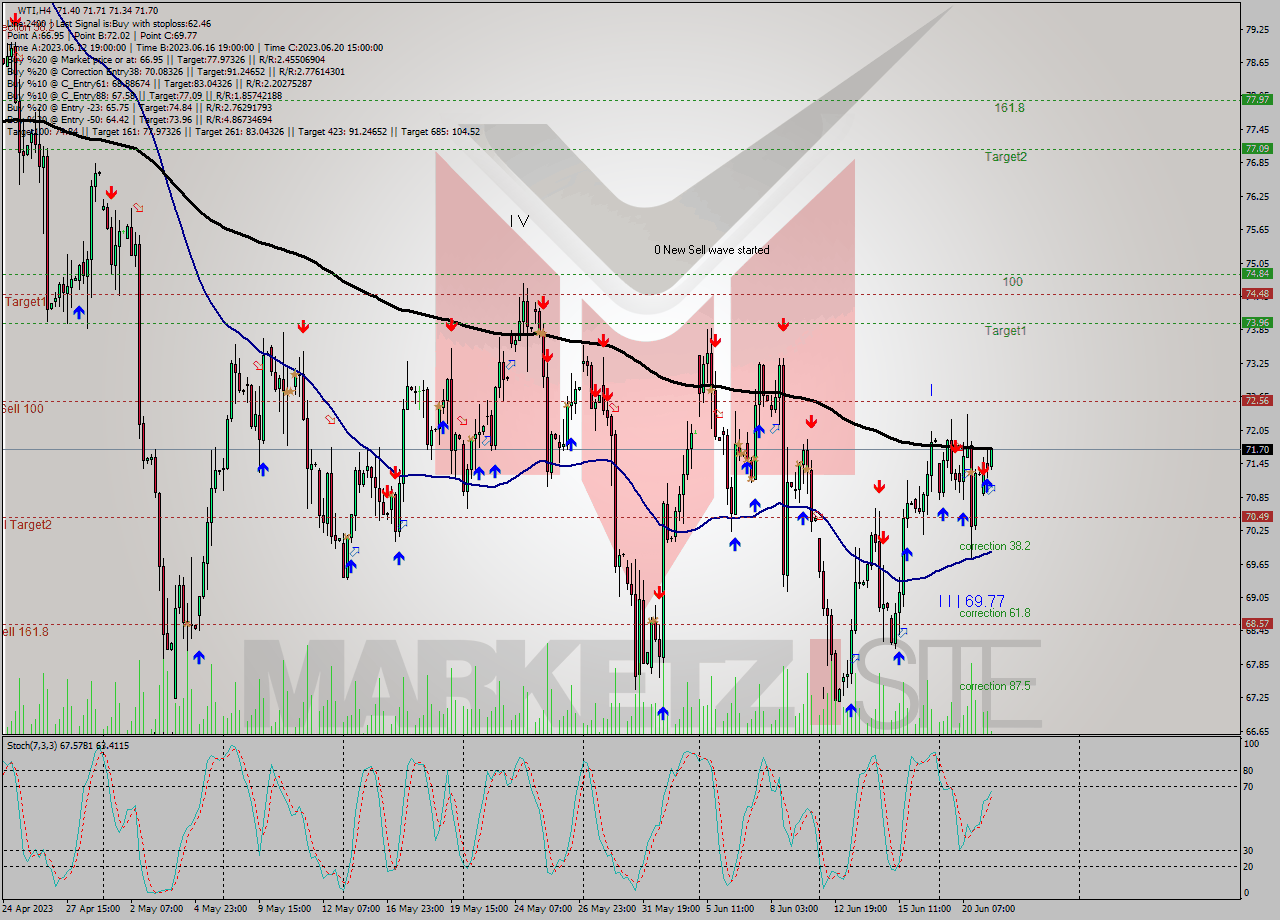
Task: Click the Stoch(7,3,3) indicator label
Action: coord(68,745)
